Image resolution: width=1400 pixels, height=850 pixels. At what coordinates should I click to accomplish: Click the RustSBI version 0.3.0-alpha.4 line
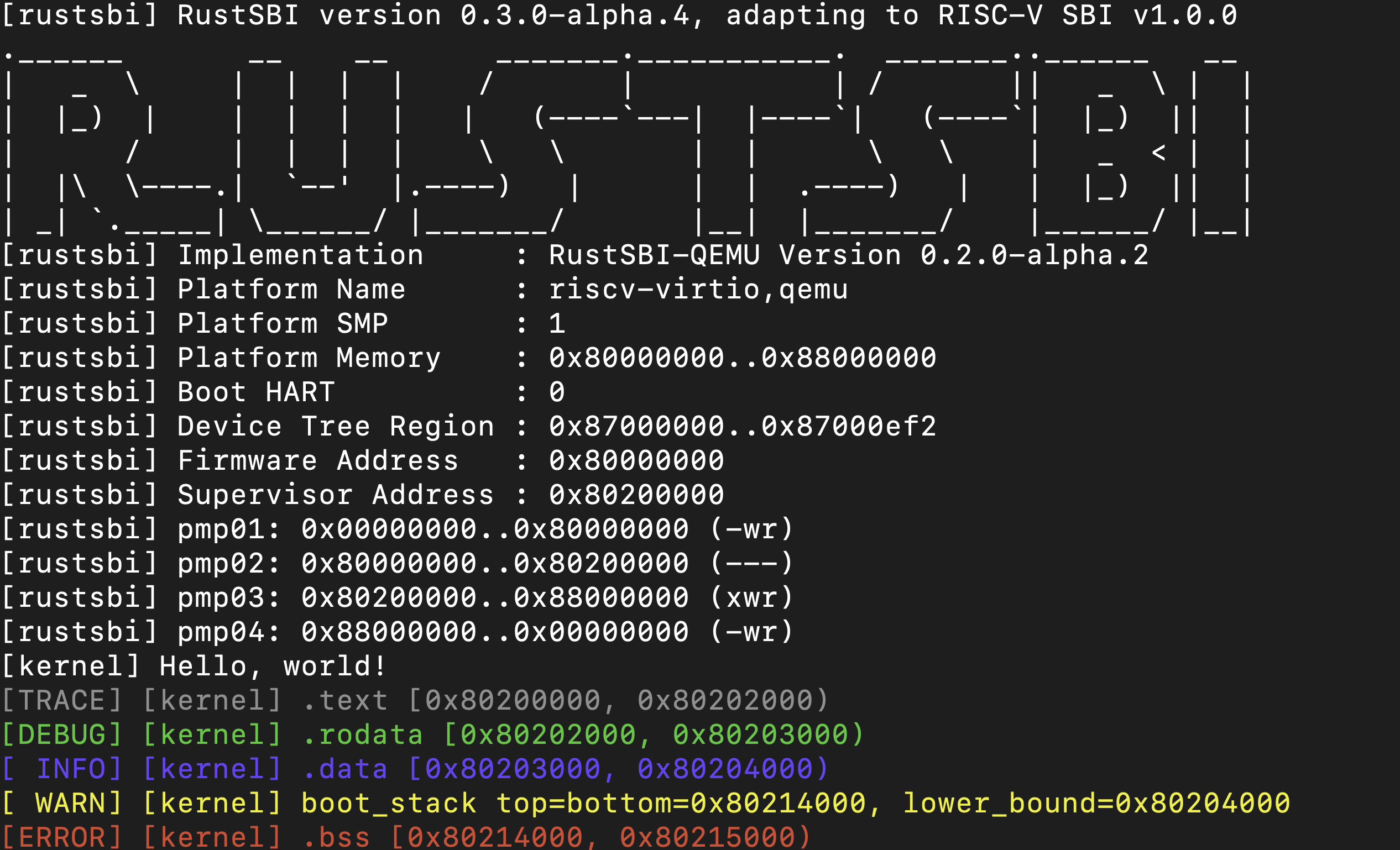619,15
